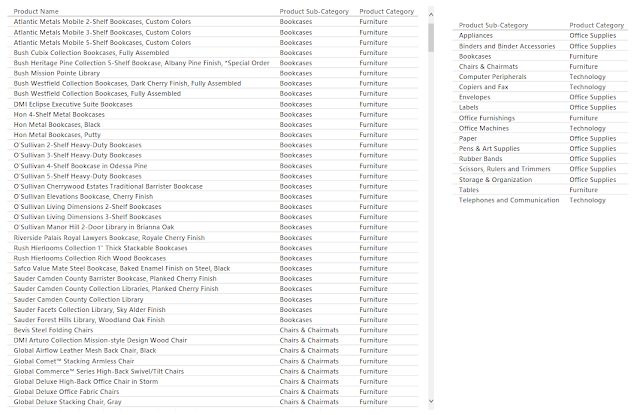Click Product Sub-Category header in the right table
This screenshot has width=640, height=415.
[x=493, y=25]
